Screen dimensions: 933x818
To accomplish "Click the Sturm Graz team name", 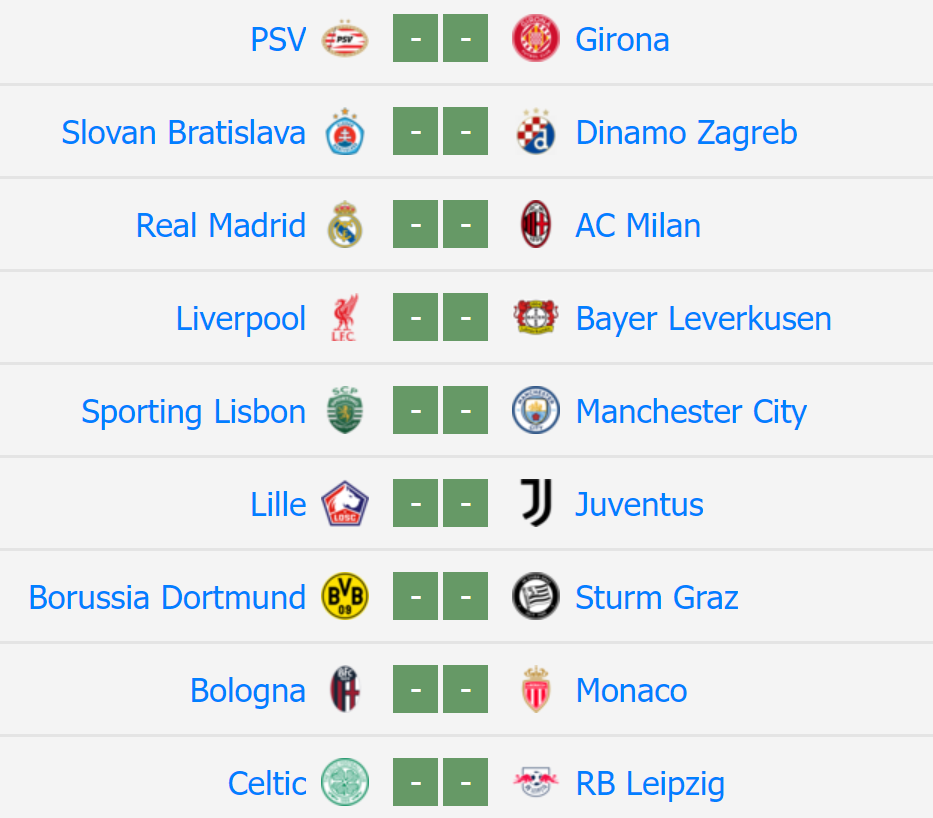I will click(657, 598).
